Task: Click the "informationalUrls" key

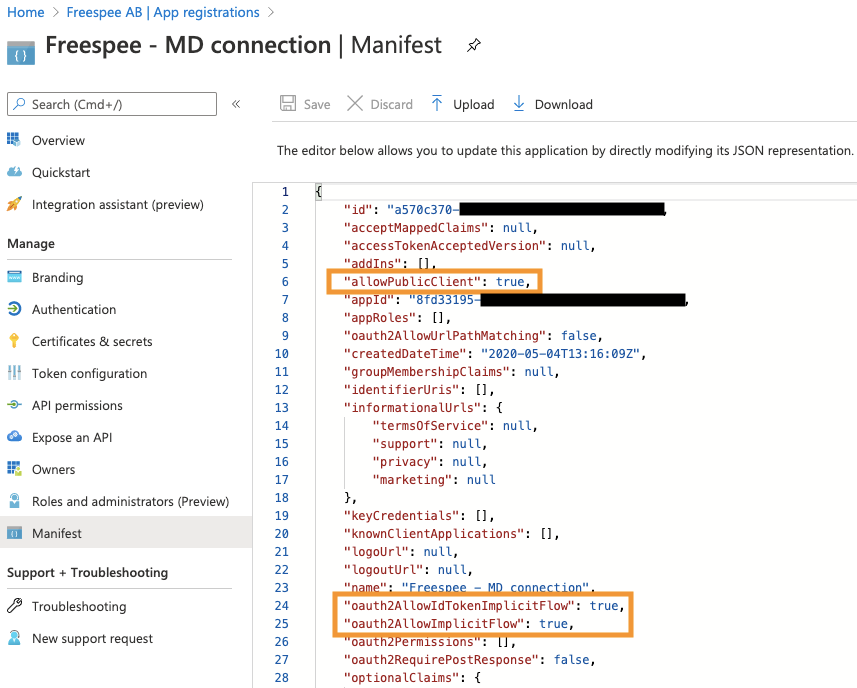Action: [x=412, y=408]
